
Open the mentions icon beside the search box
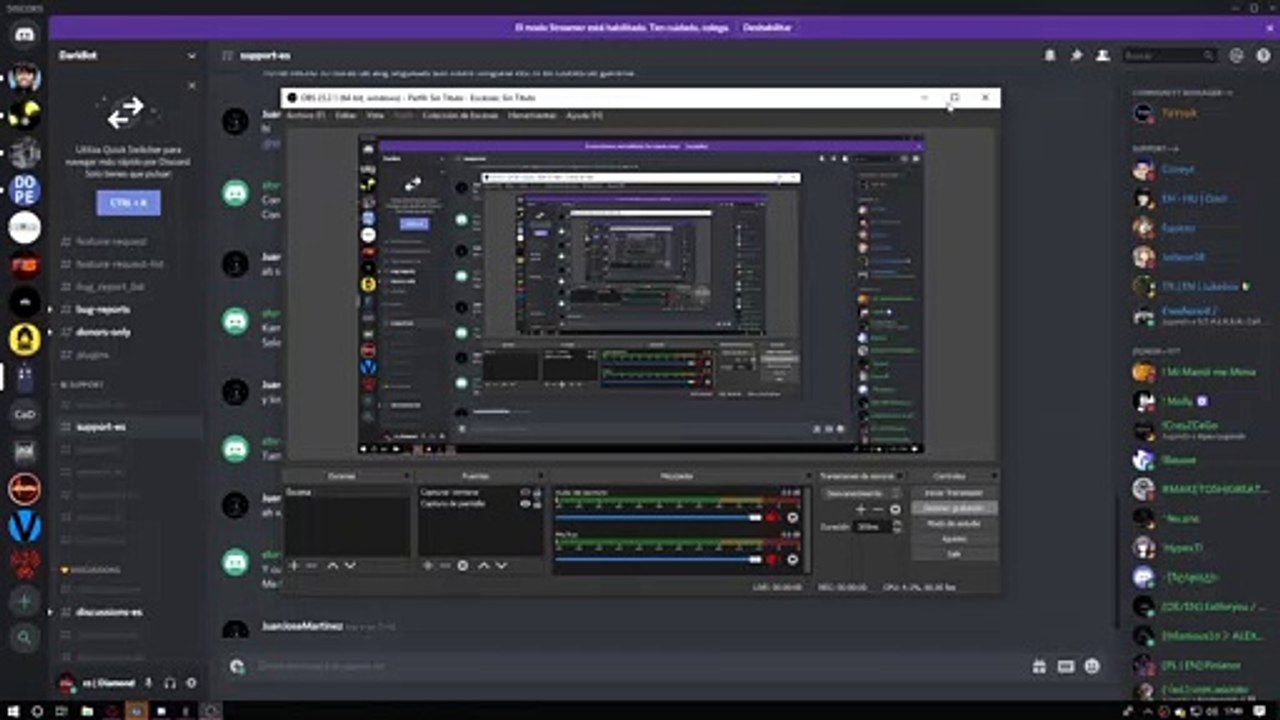1237,56
